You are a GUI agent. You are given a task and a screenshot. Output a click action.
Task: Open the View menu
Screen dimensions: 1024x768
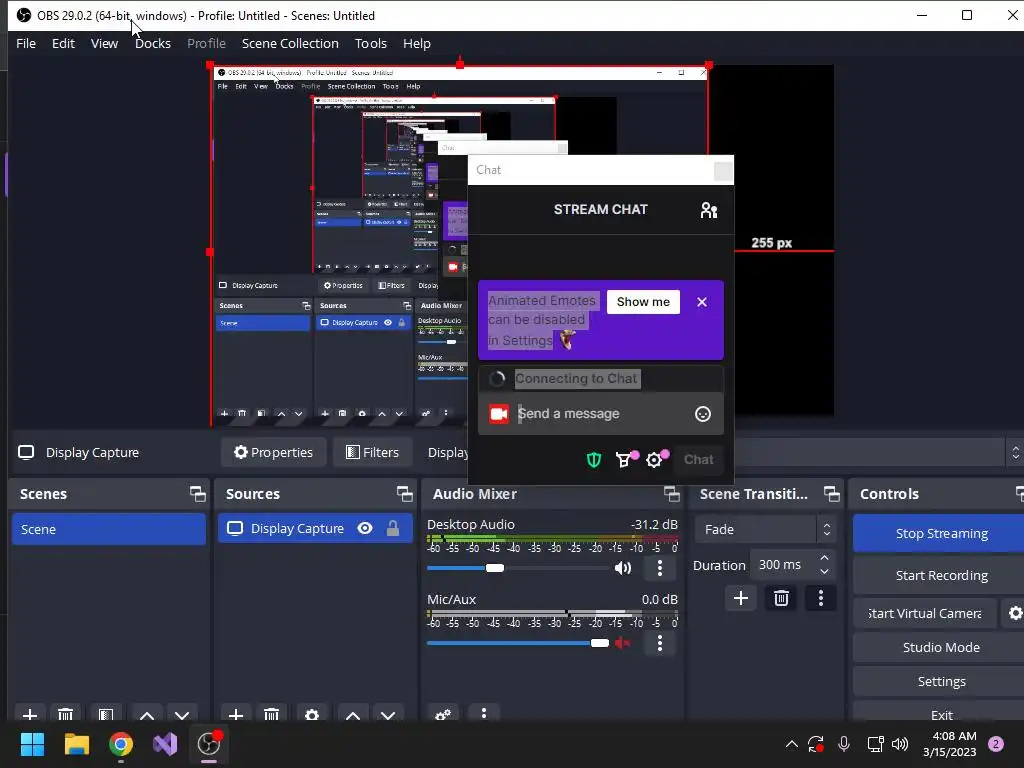(x=104, y=43)
